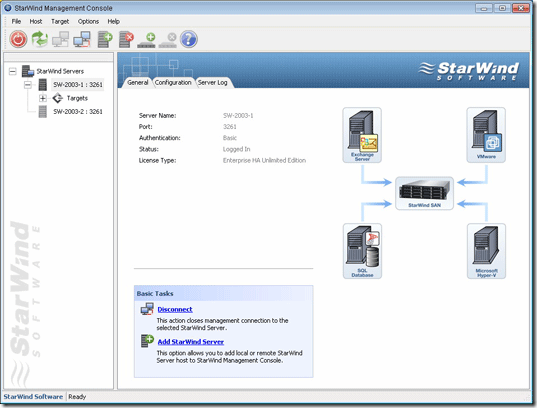537x408 pixels.
Task: Click the Microsoft Hyper-V diagram icon
Action: (x=486, y=251)
